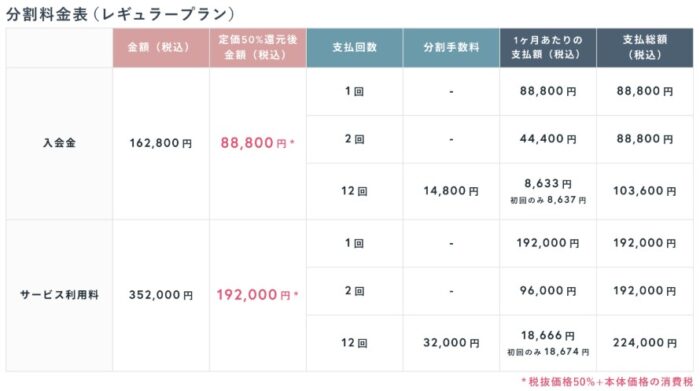Viewport: 700px width, 391px height.
Task: Click the 162,800円 price cell
Action: [161, 143]
